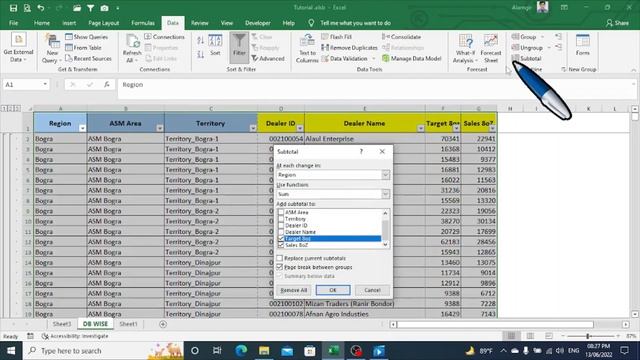Switch to the Formulas tab

click(x=143, y=23)
